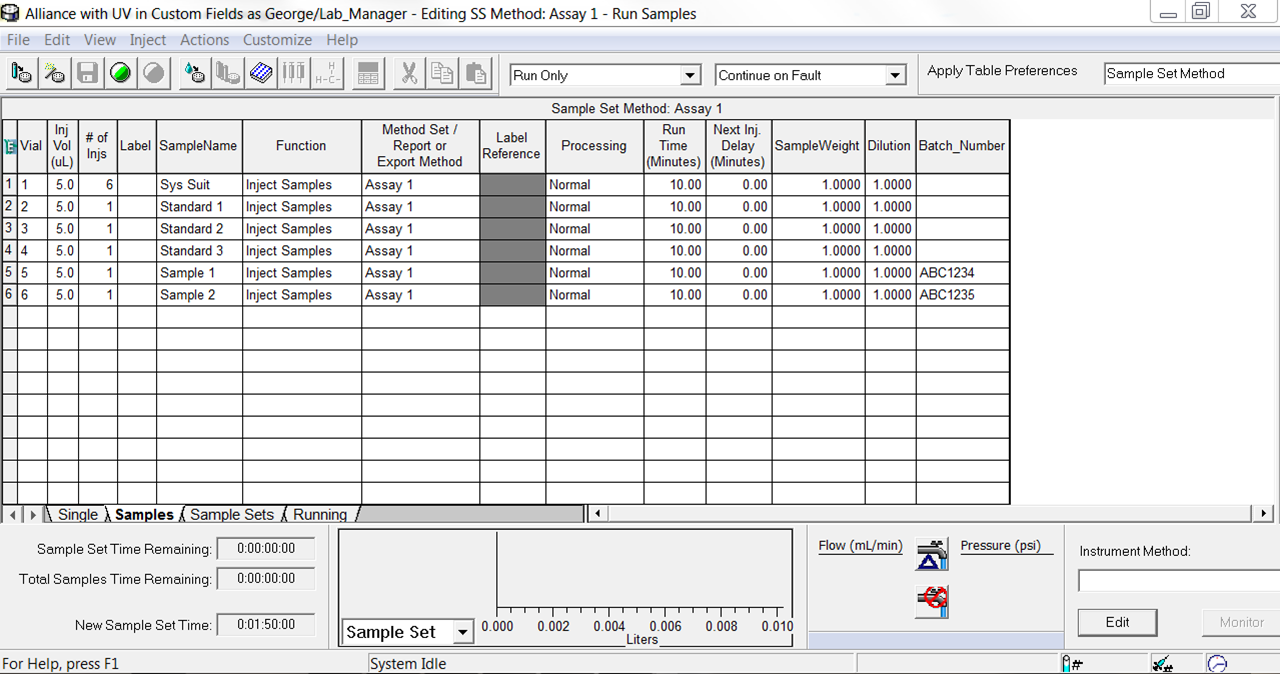Click the SampleWeight column header

coord(817,146)
